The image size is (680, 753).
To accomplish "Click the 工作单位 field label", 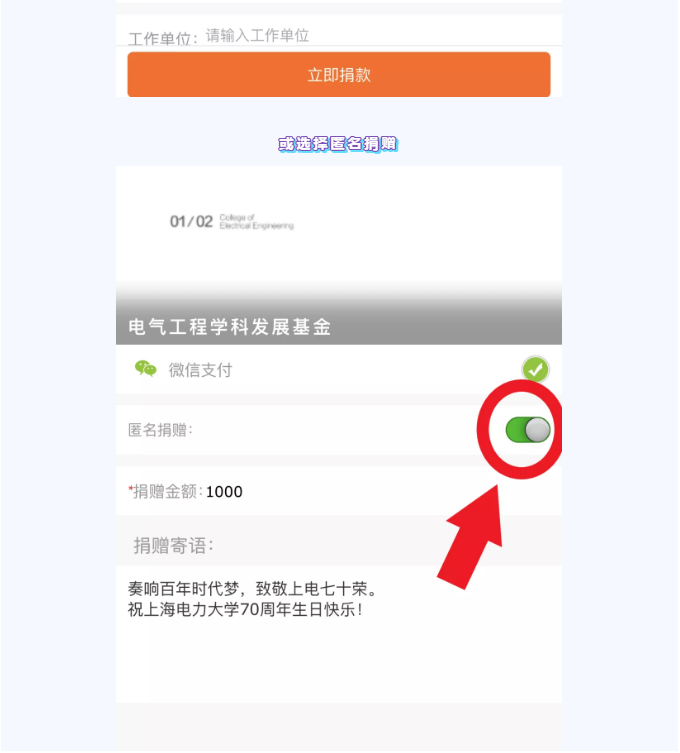I will click(163, 39).
